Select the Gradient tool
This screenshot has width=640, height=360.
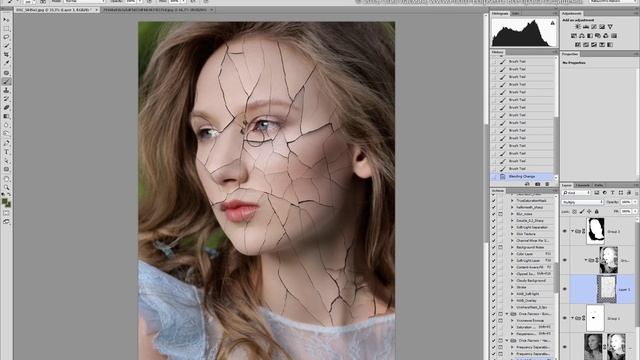click(x=6, y=116)
